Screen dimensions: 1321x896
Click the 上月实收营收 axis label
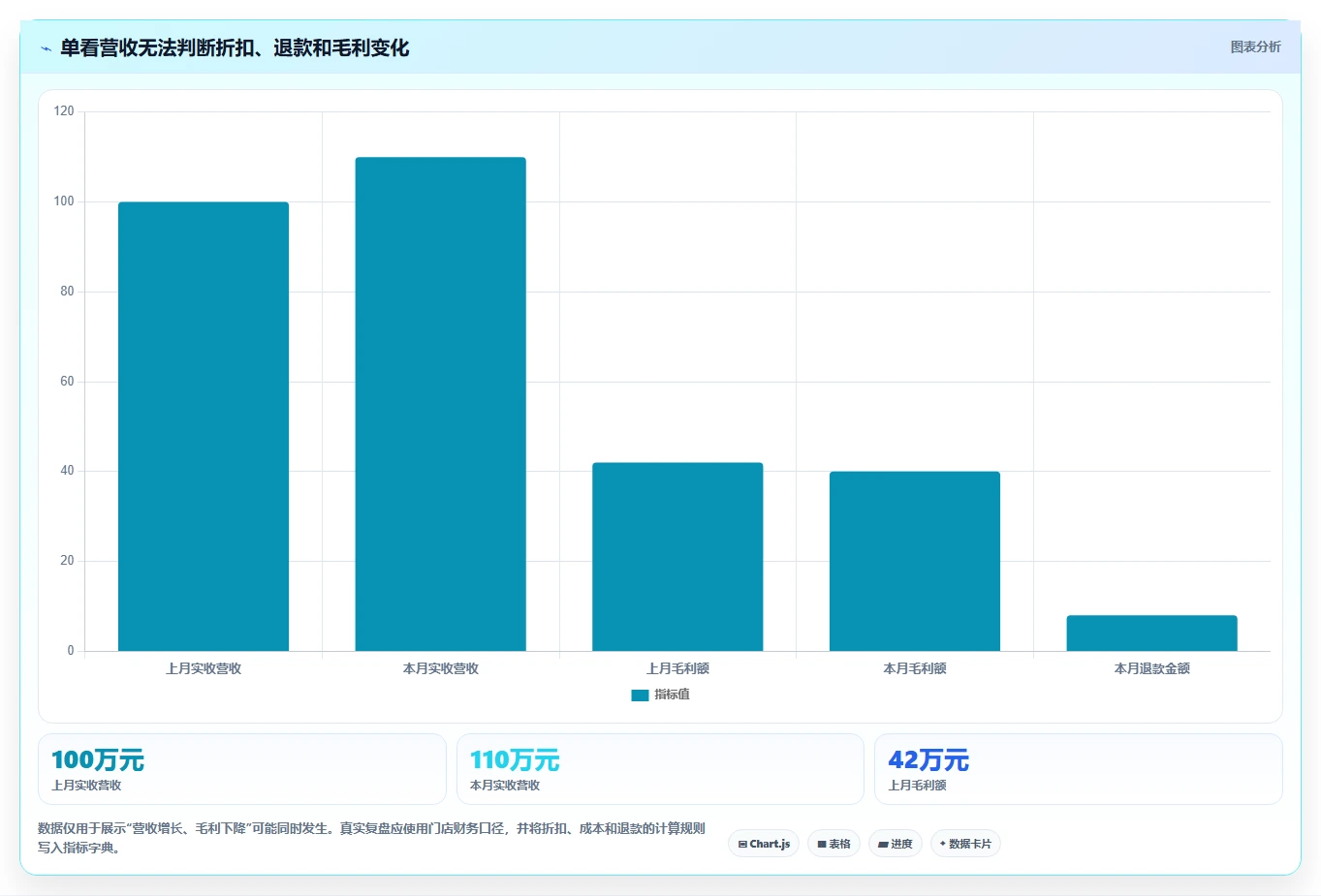pyautogui.click(x=204, y=668)
